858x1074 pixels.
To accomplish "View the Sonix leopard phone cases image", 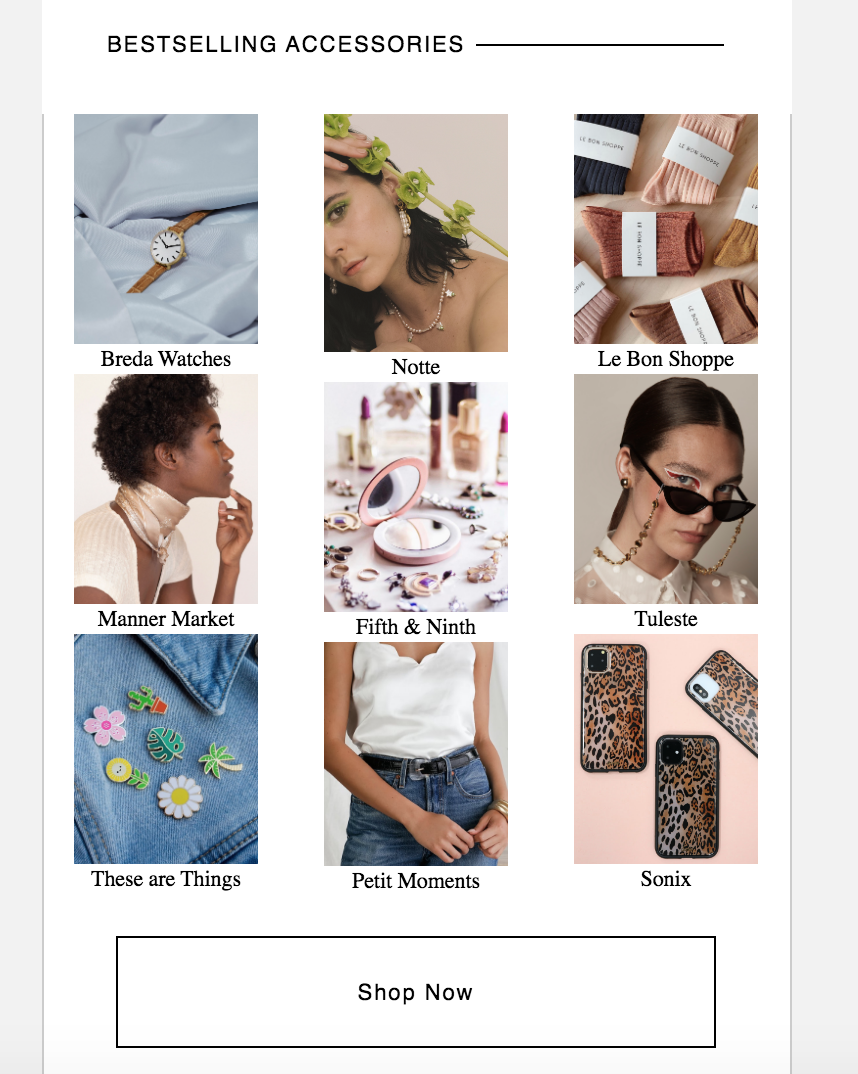I will [666, 749].
